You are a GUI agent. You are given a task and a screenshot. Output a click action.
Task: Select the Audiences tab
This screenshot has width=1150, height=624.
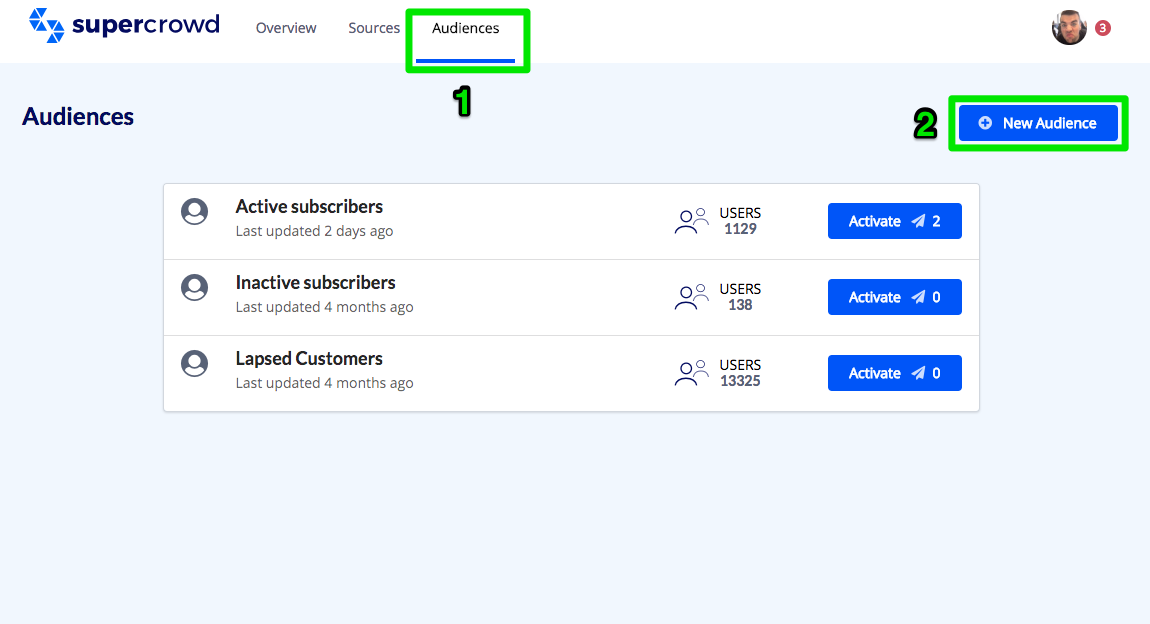[466, 28]
